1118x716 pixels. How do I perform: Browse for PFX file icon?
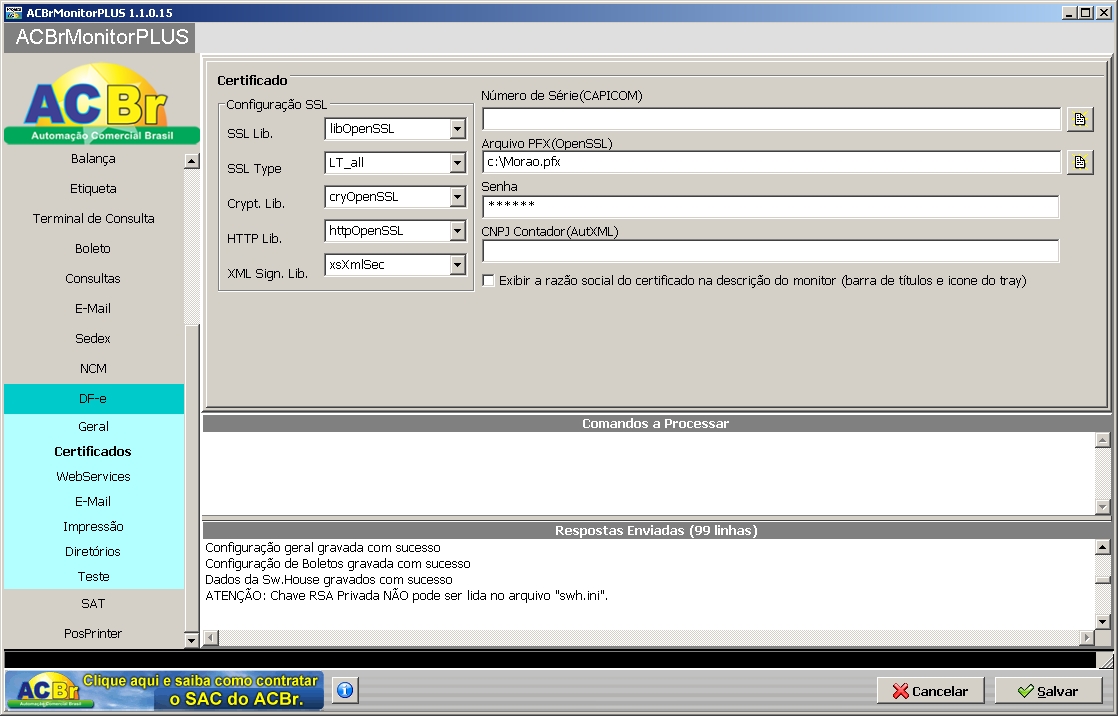[1080, 163]
